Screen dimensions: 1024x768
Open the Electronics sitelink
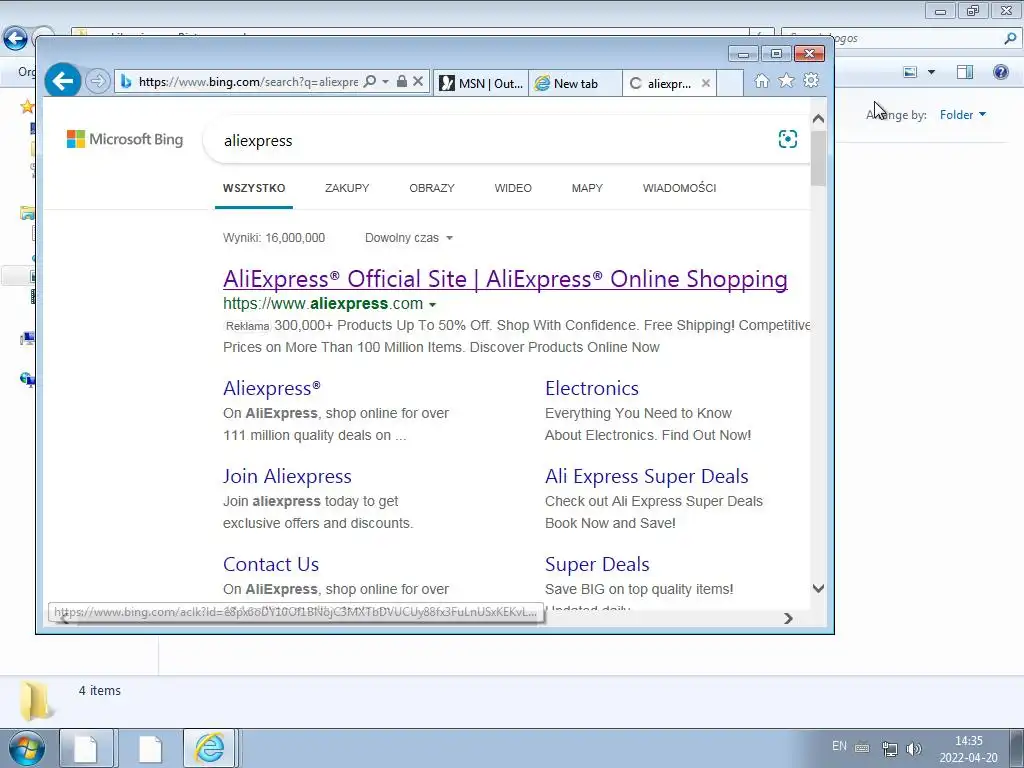coord(592,388)
